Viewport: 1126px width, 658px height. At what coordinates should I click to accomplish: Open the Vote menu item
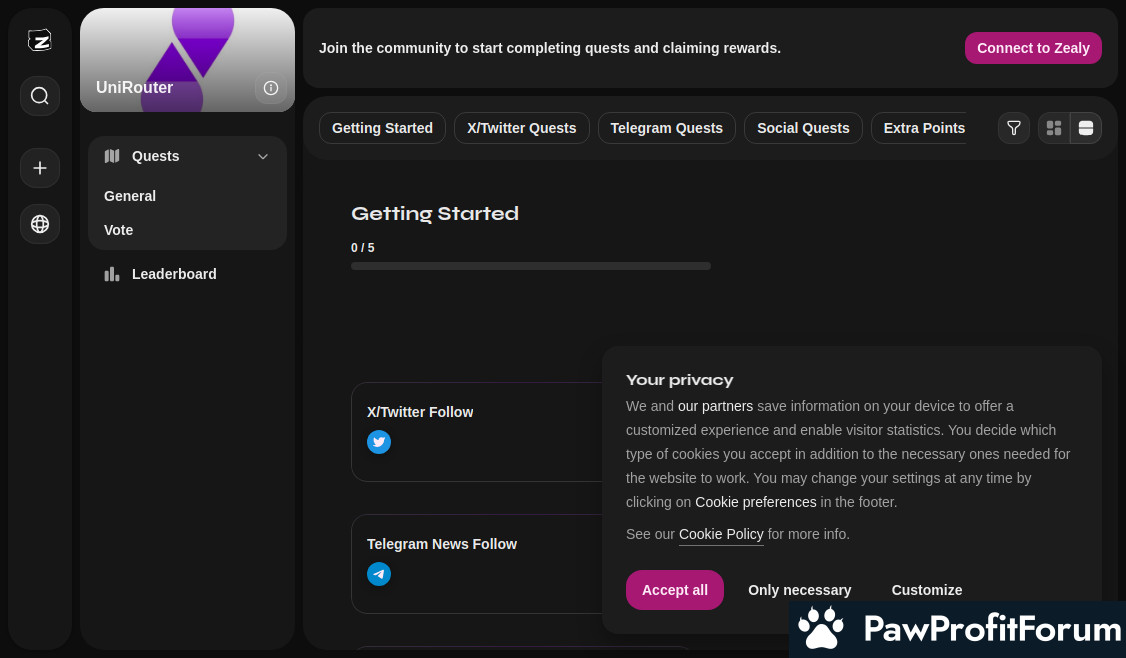coord(118,230)
